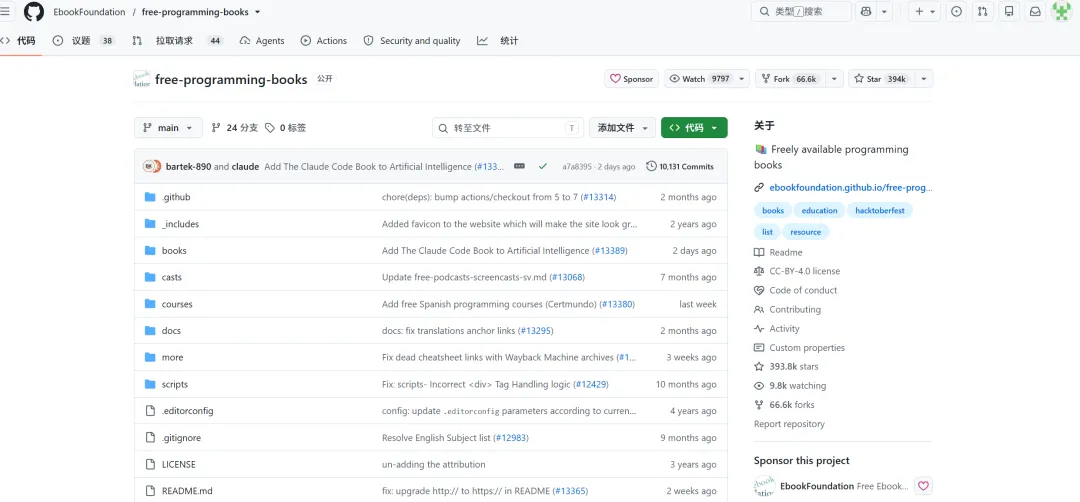This screenshot has width=1080, height=502.
Task: Switch to the 代码 tab
Action: (21, 41)
